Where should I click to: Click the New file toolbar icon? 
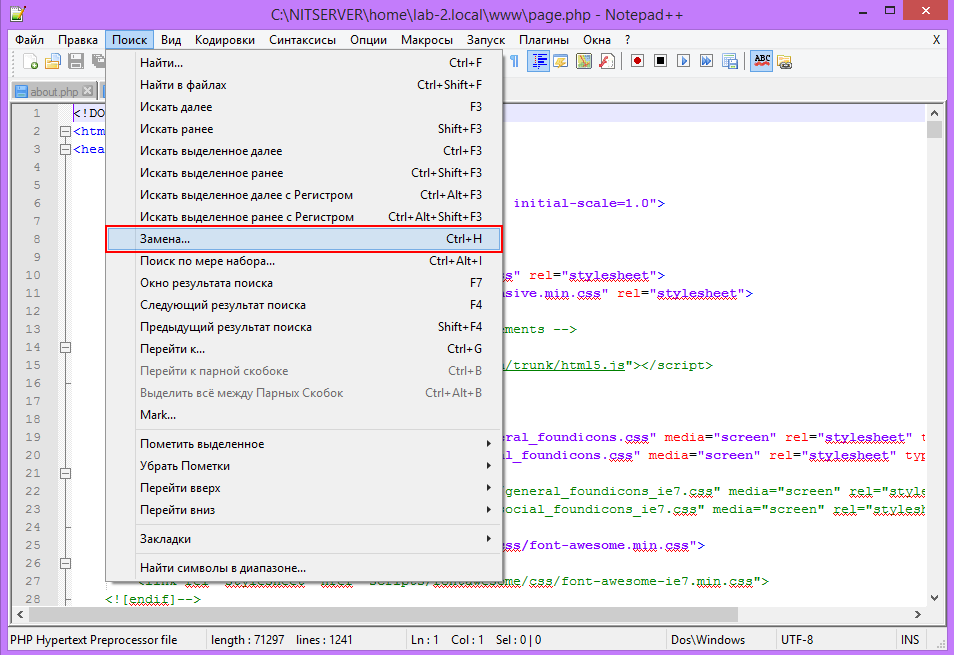pyautogui.click(x=31, y=61)
